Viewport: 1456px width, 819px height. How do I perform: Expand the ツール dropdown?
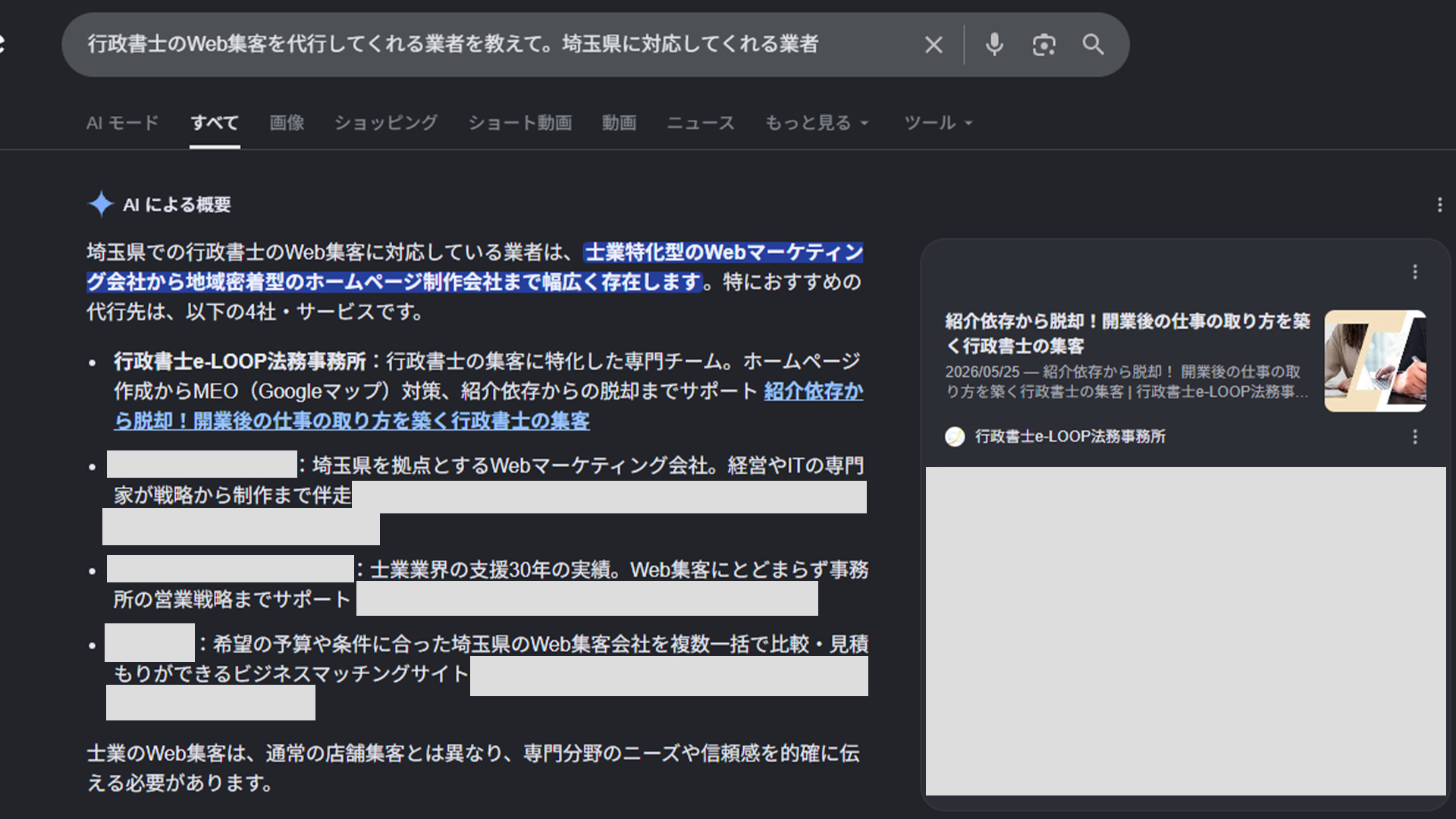[938, 123]
